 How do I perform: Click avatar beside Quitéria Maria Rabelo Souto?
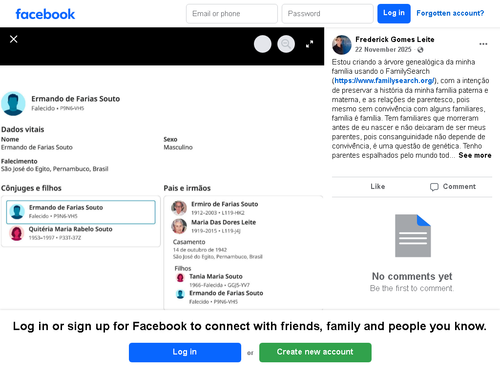16,233
